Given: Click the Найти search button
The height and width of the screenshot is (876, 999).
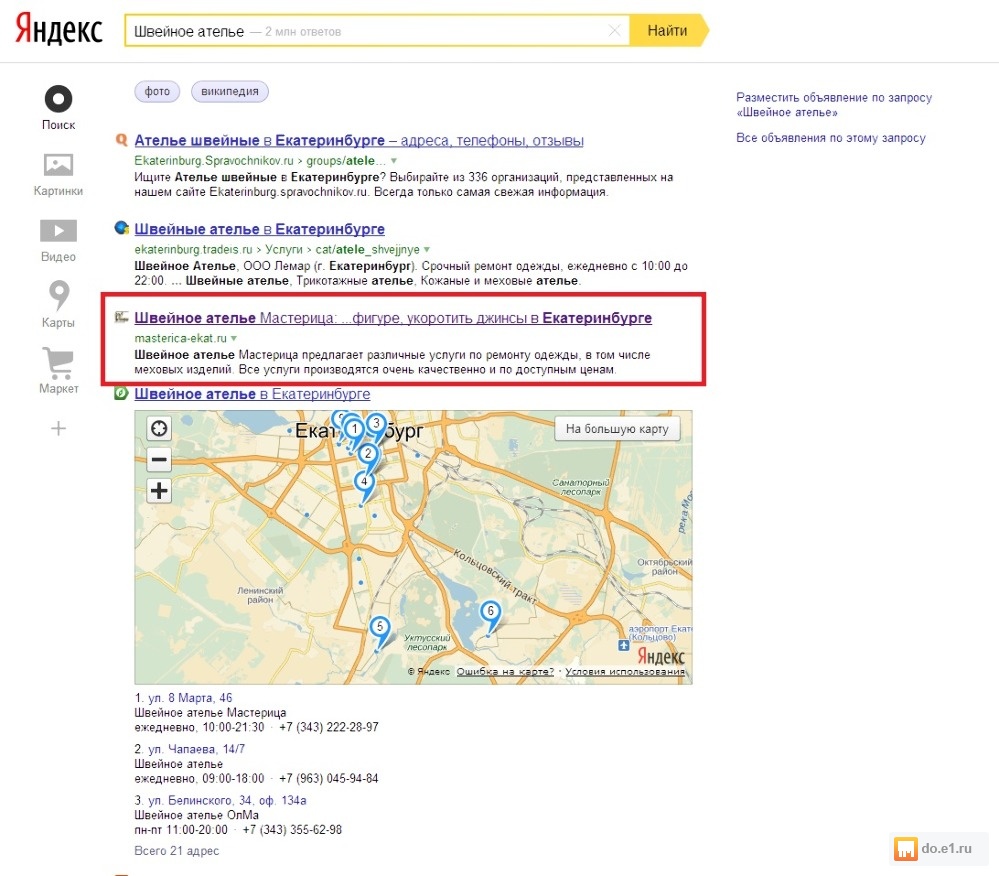Looking at the screenshot, I should pyautogui.click(x=668, y=31).
